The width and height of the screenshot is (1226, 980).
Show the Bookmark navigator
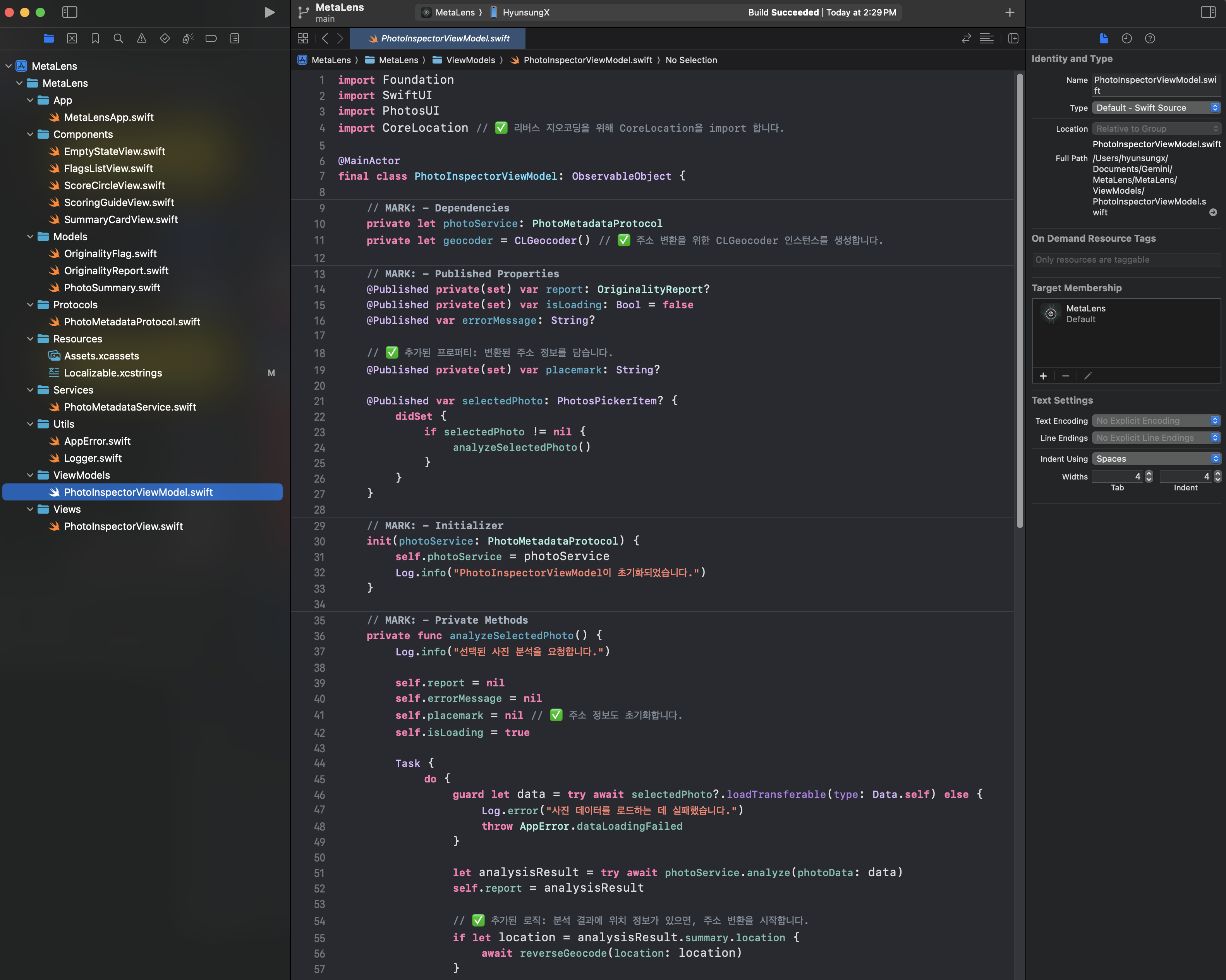(x=95, y=39)
